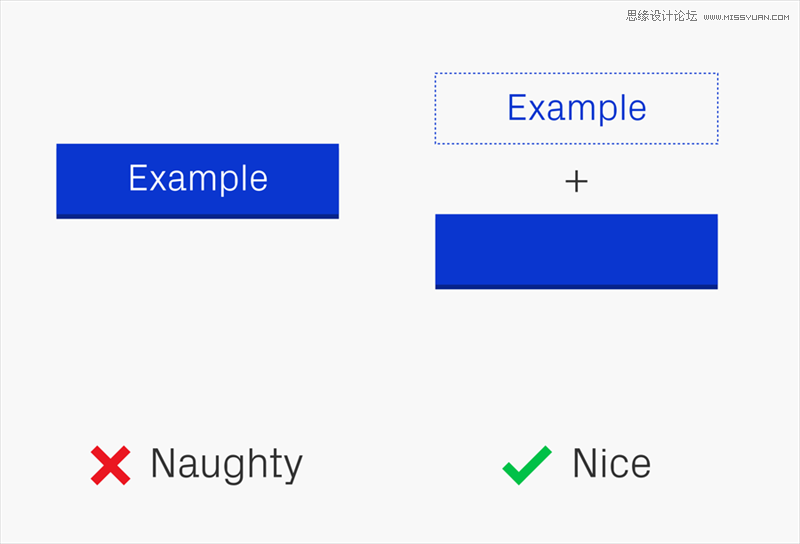Click the dotted top border of text box
This screenshot has width=800, height=544.
coord(577,73)
